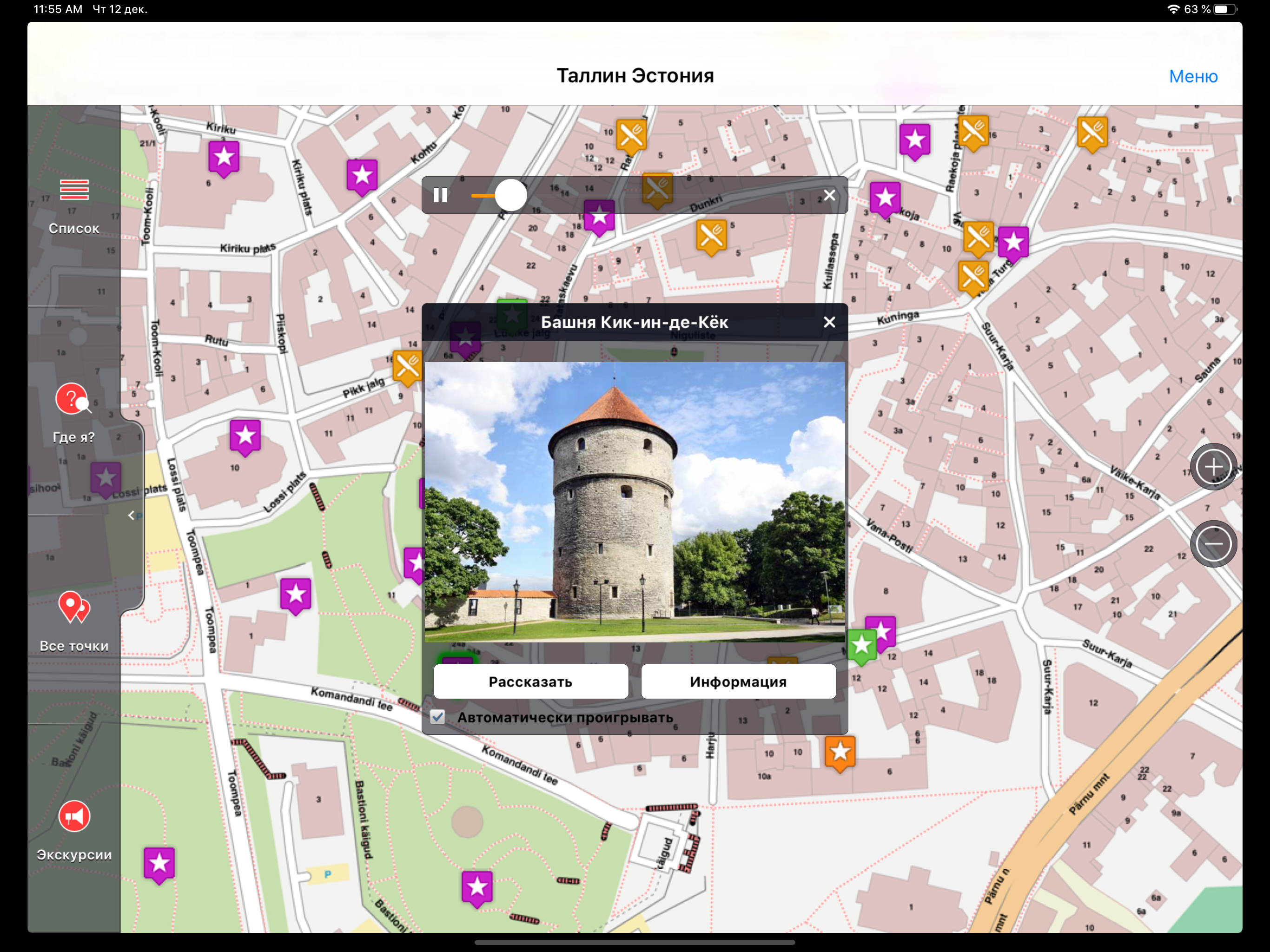Select dimmed purple star marker under the sidebar
1270x952 pixels.
(x=106, y=479)
